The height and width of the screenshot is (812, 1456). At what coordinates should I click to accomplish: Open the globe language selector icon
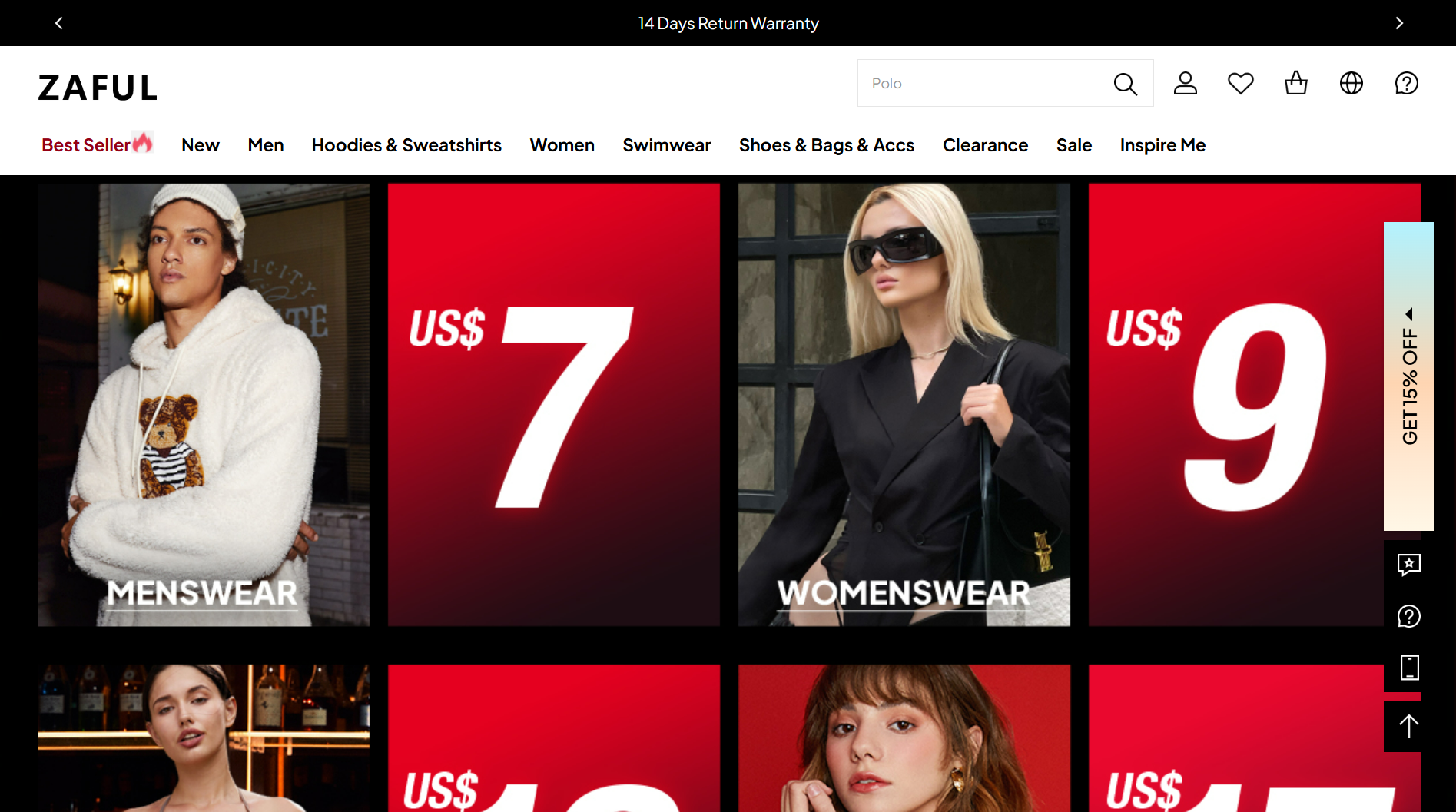1351,83
